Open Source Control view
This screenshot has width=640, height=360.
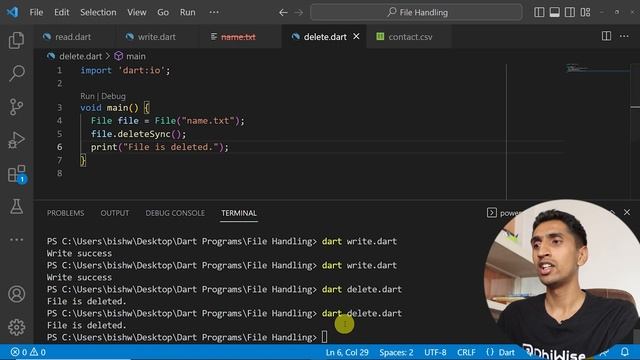[x=16, y=107]
